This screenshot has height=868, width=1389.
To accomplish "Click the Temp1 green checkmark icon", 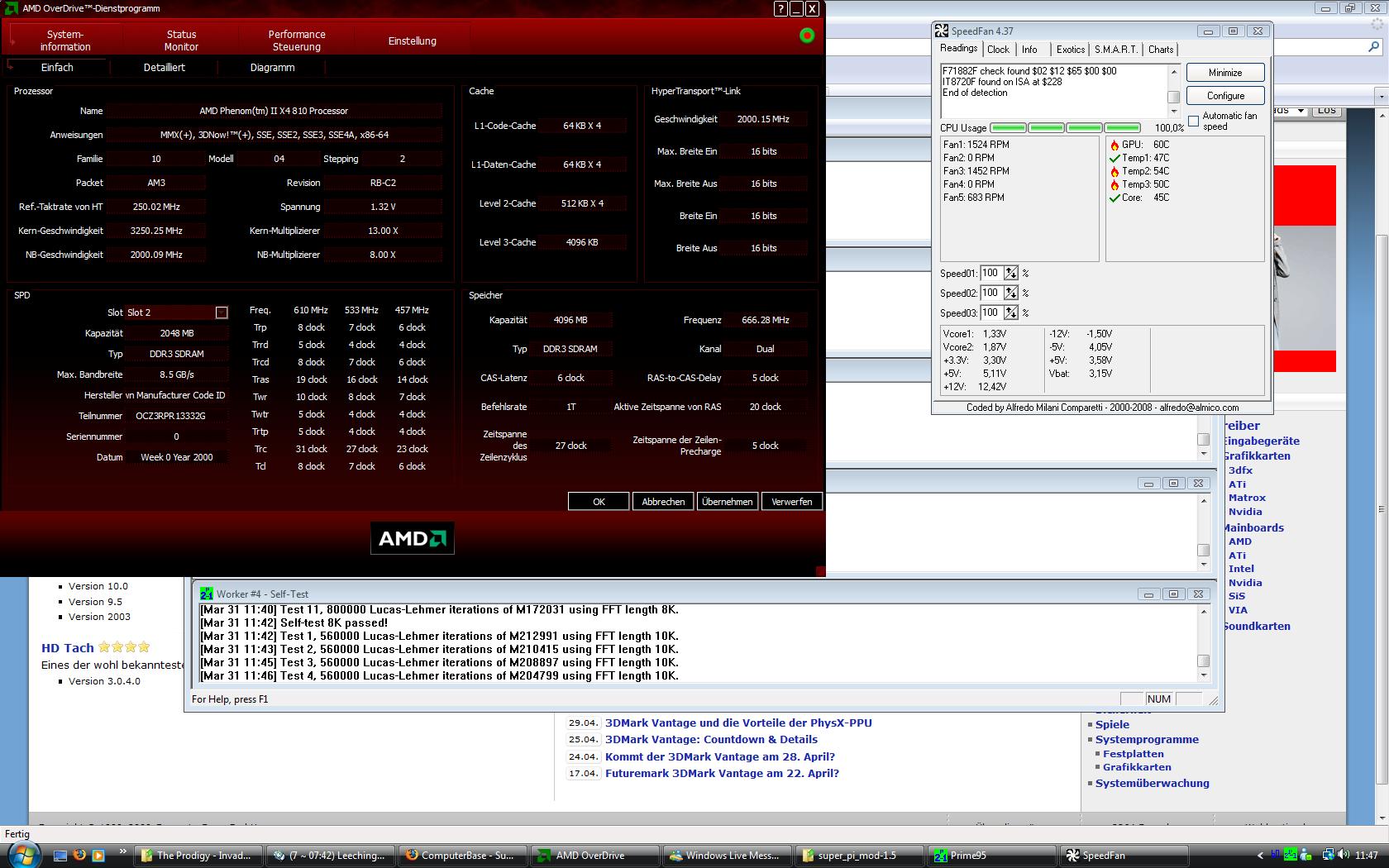I will 1115,158.
